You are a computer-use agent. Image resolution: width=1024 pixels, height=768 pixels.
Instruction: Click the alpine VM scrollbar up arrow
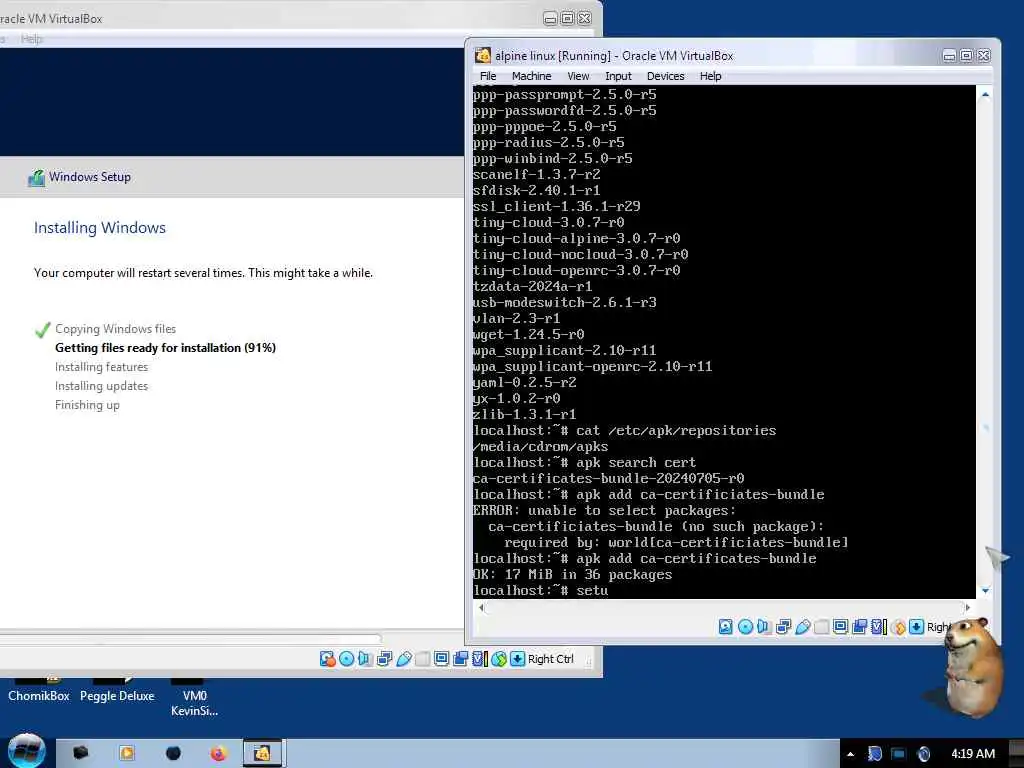[985, 95]
